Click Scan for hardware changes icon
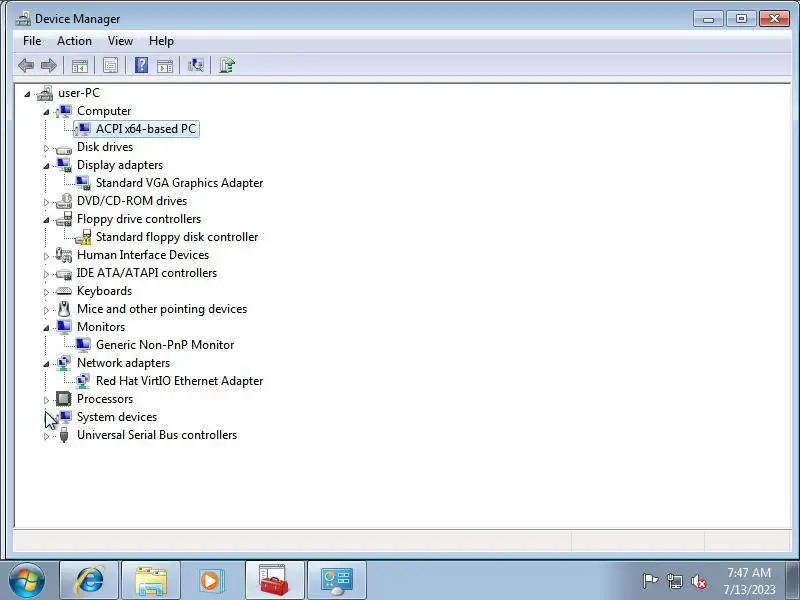Viewport: 800px width, 600px height. 195,65
